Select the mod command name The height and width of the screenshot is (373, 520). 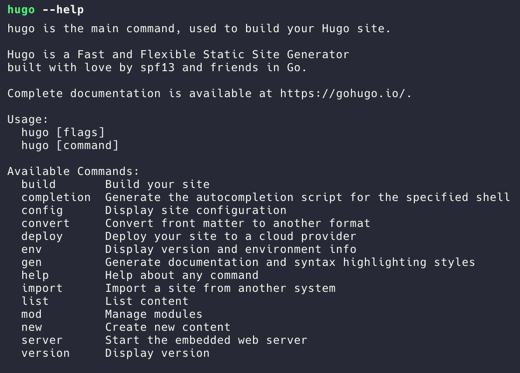coord(32,314)
